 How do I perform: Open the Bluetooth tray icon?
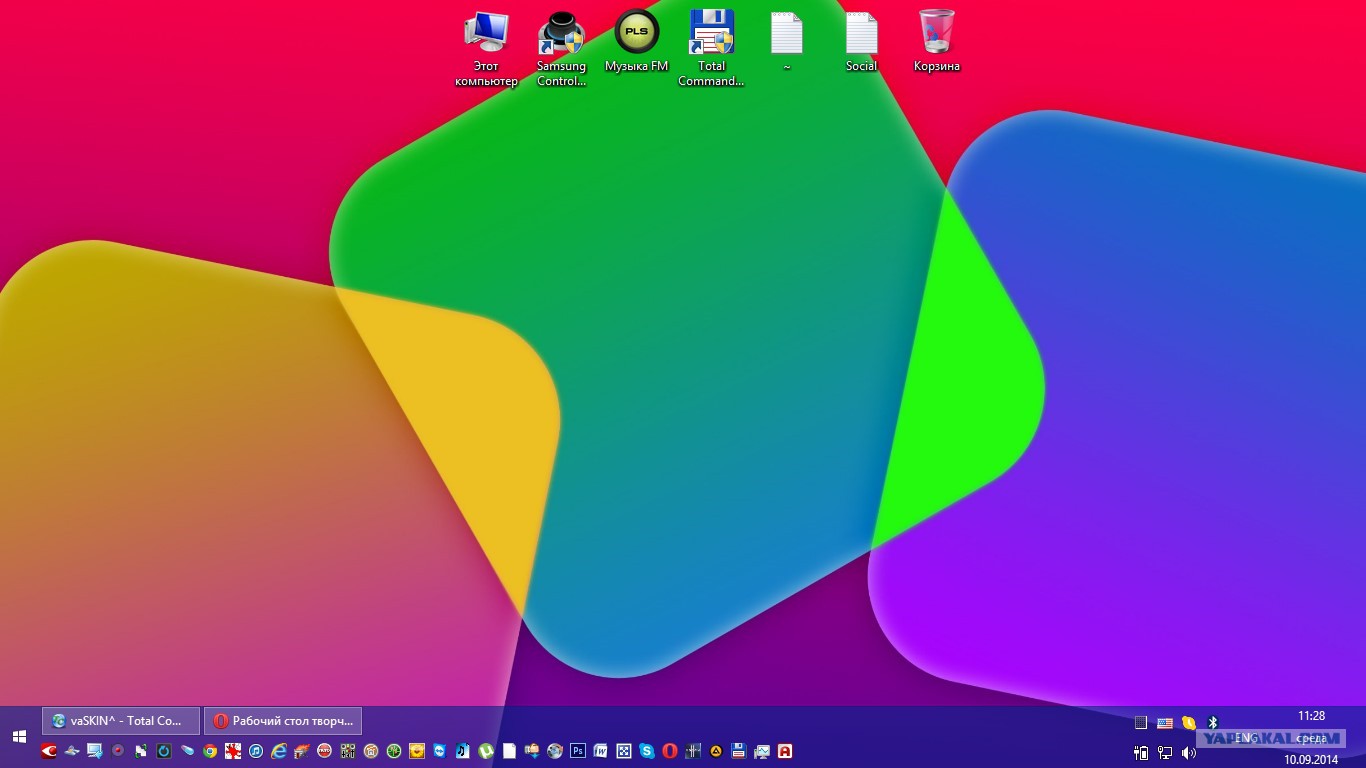point(1213,722)
